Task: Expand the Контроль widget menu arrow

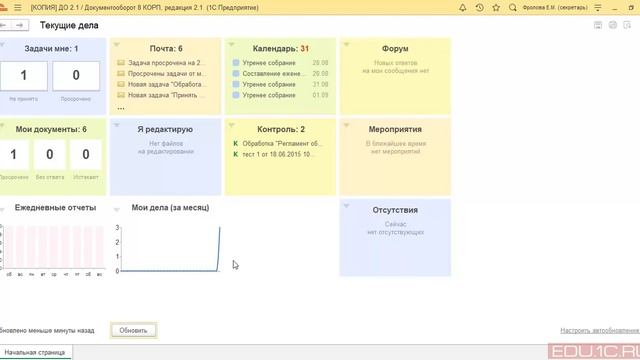Action: point(231,125)
